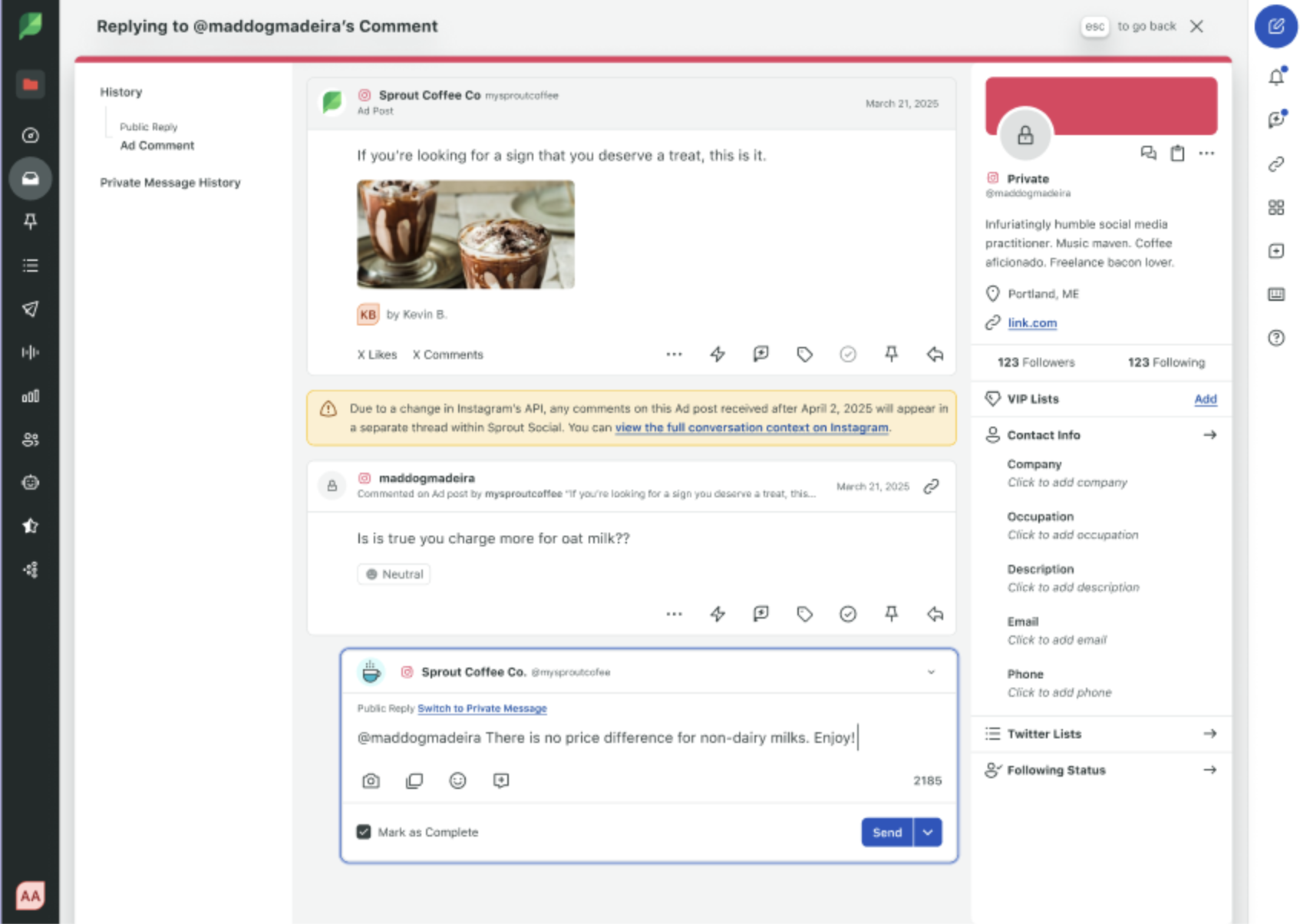Click reply arrow on maddogmadeira comment
This screenshot has height=924, width=1300.
(x=935, y=614)
